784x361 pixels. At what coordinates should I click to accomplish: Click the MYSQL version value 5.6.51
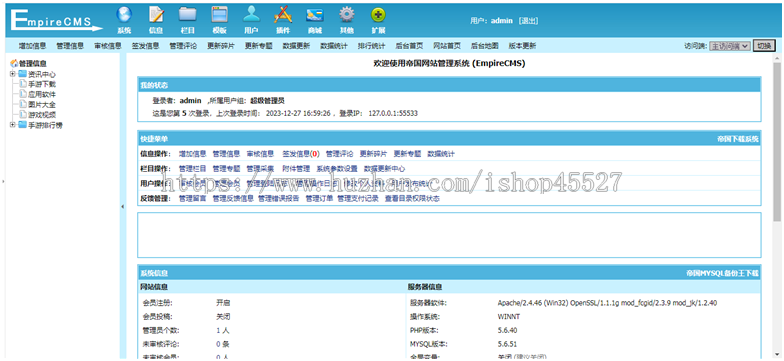click(507, 344)
